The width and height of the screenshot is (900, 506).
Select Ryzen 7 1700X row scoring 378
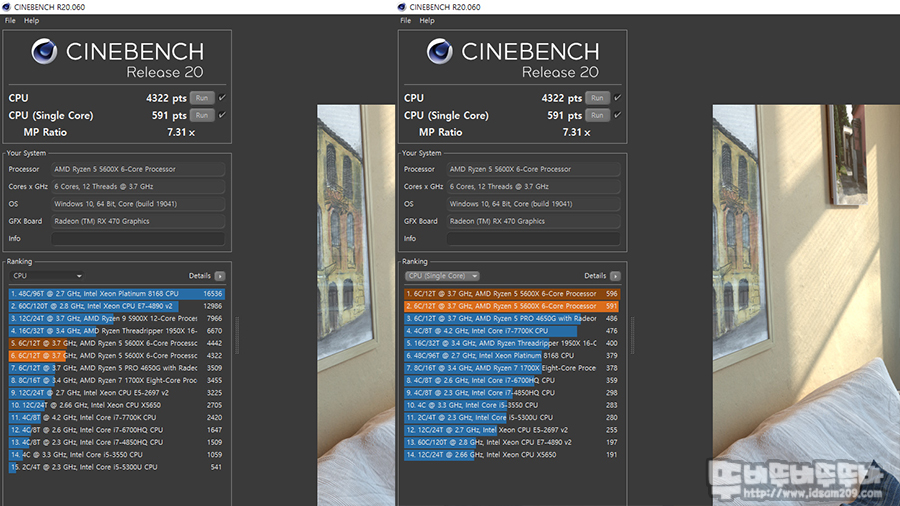coord(512,368)
